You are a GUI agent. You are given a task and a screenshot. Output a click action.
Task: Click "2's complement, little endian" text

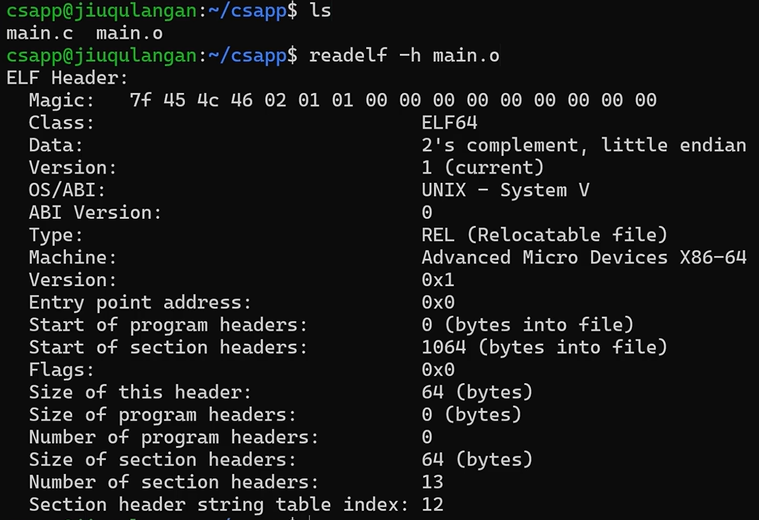[584, 145]
